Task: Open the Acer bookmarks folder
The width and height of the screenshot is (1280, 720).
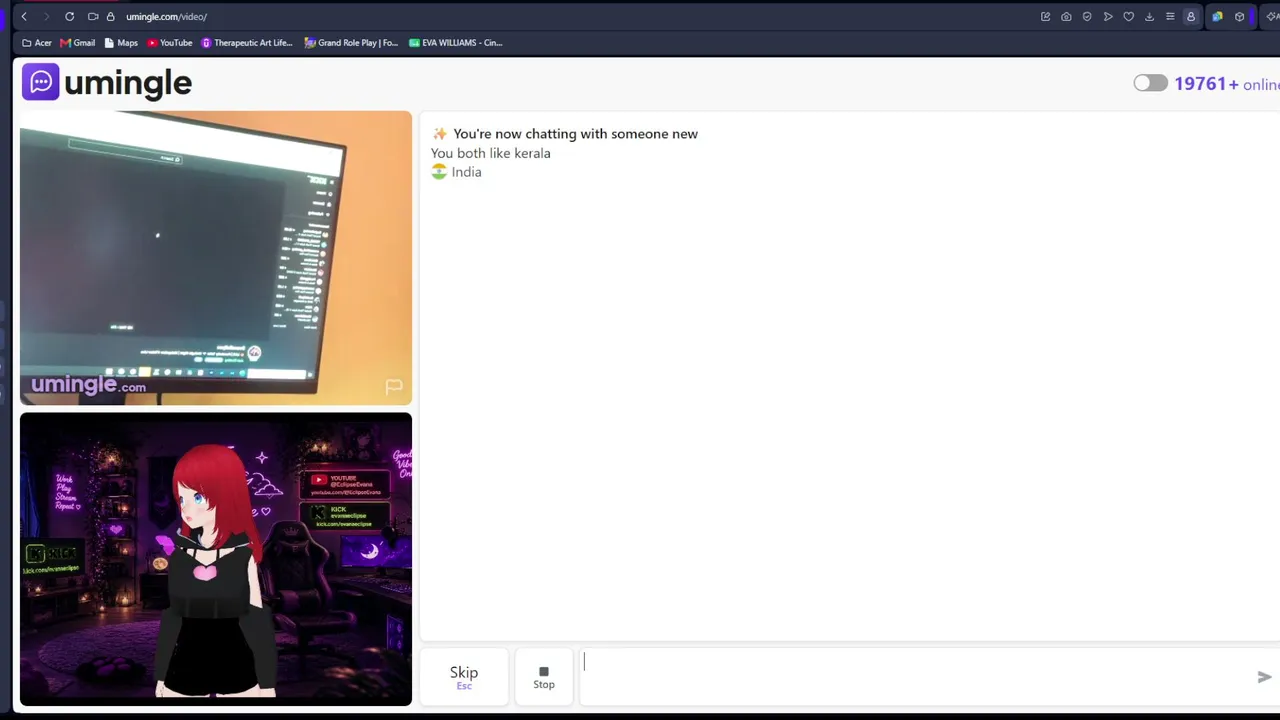Action: pos(37,43)
